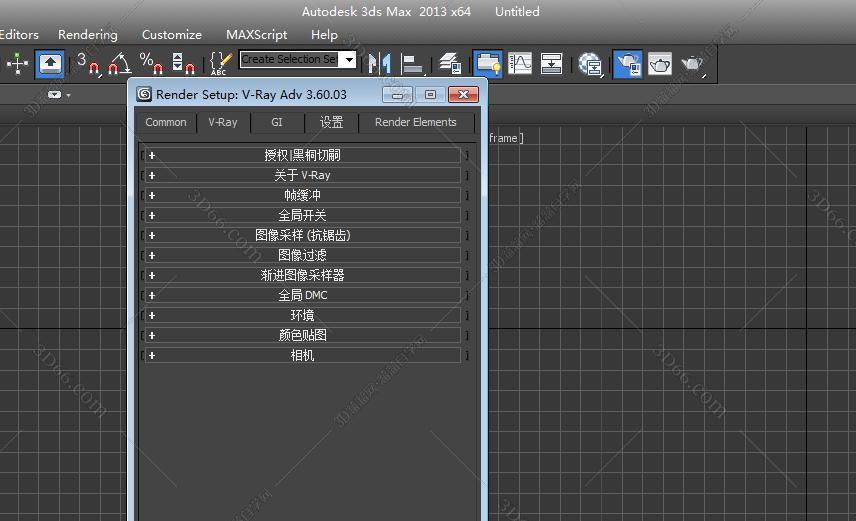Click the Render Setup teapot icon

click(x=627, y=63)
